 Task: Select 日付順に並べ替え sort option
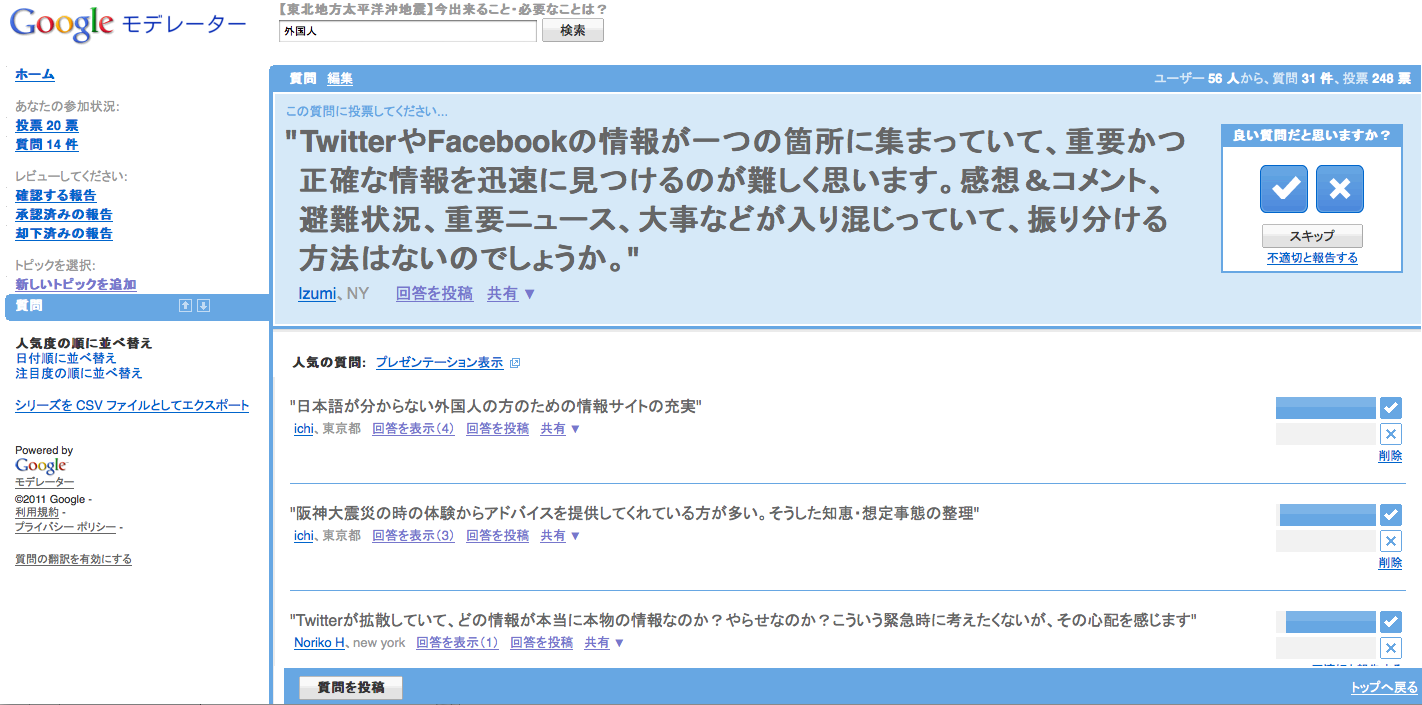66,358
